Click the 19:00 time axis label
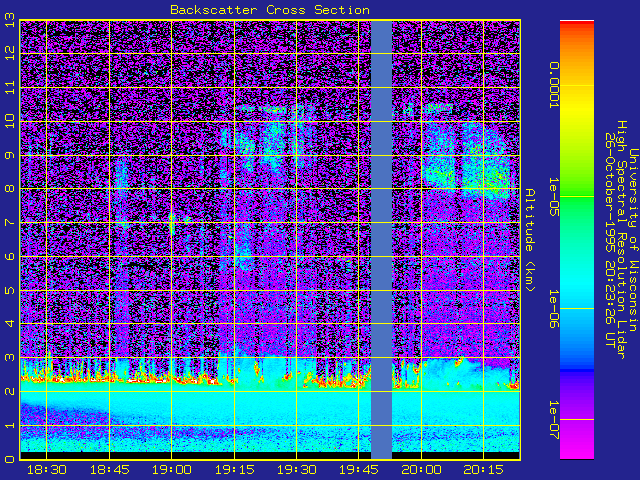 (x=172, y=470)
